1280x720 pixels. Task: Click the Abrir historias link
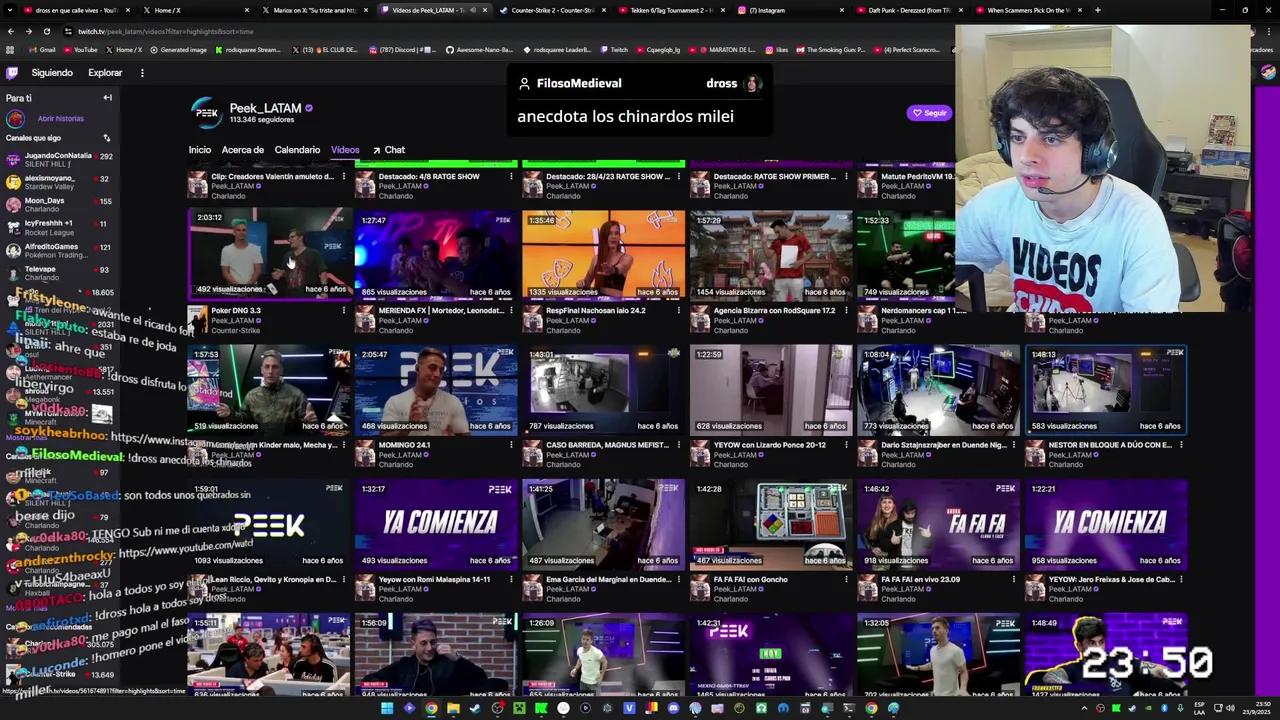tap(61, 118)
